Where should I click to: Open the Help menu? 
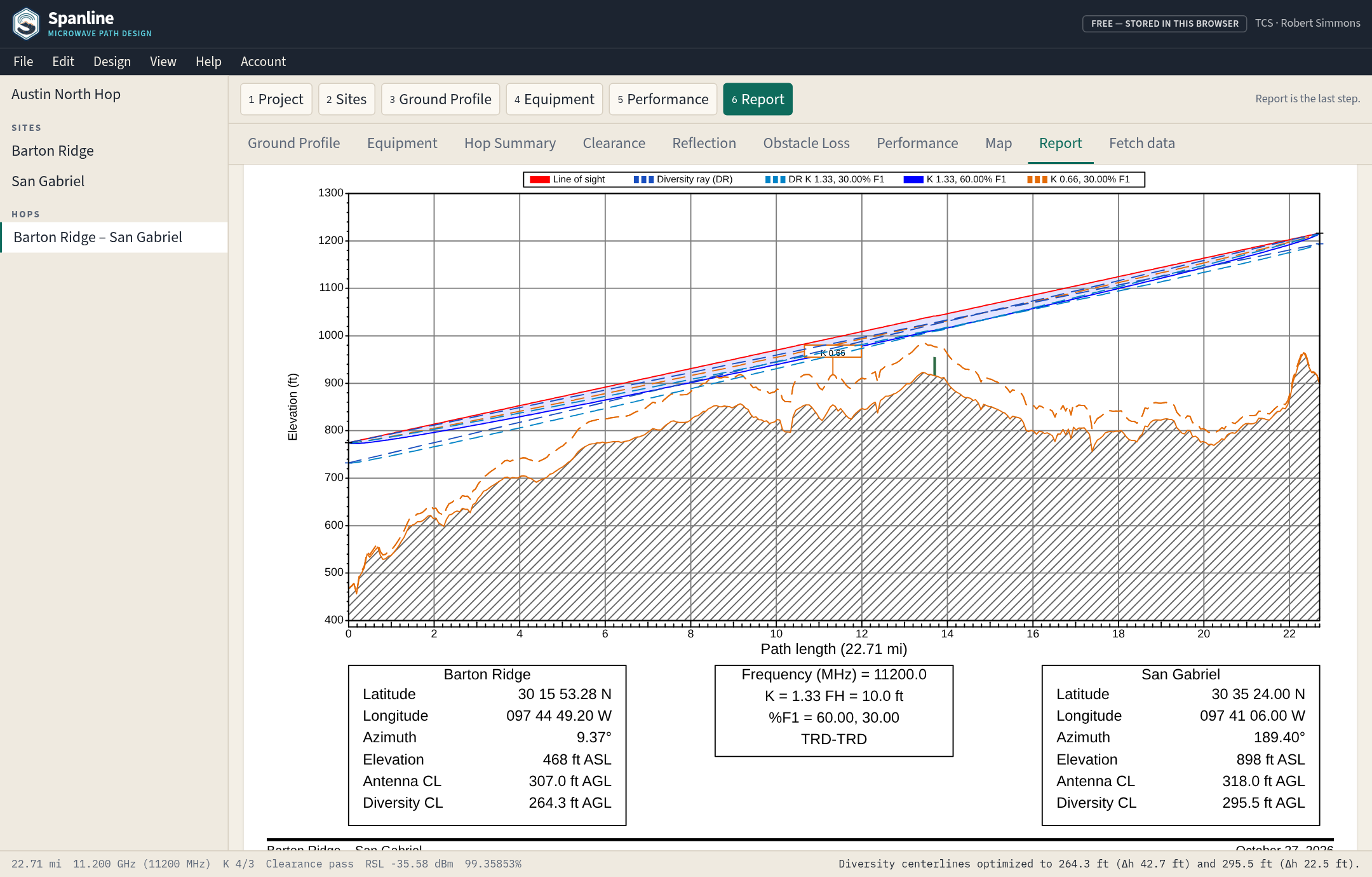coord(208,62)
